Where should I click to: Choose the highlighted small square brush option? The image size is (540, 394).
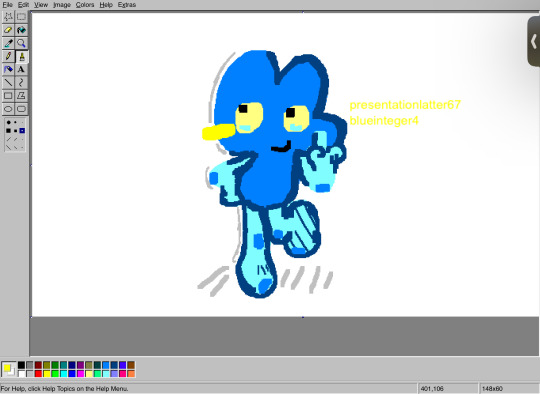click(x=22, y=131)
